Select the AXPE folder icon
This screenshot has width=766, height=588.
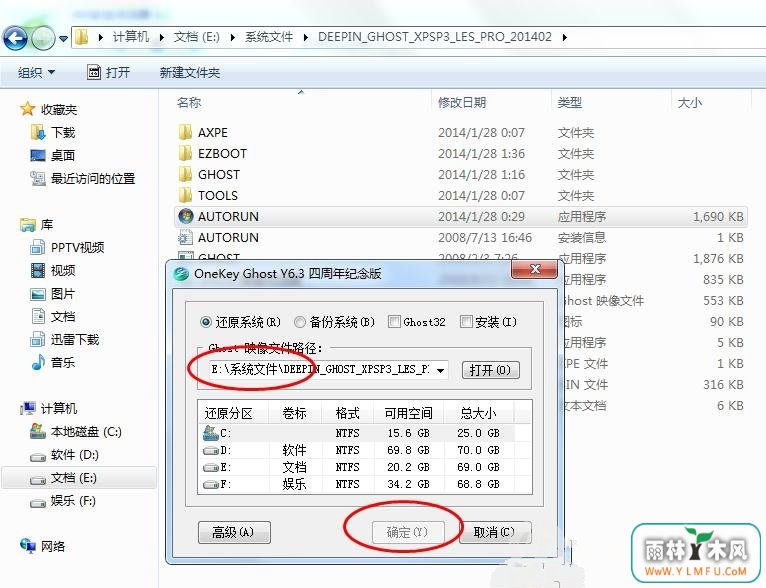(x=185, y=132)
